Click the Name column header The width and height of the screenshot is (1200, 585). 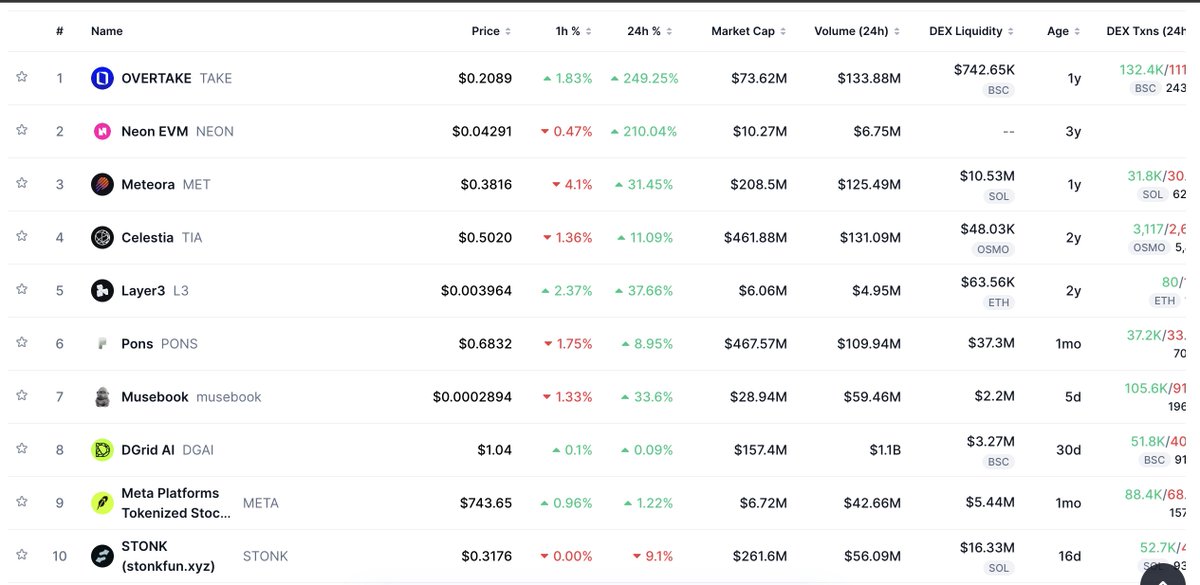point(107,31)
